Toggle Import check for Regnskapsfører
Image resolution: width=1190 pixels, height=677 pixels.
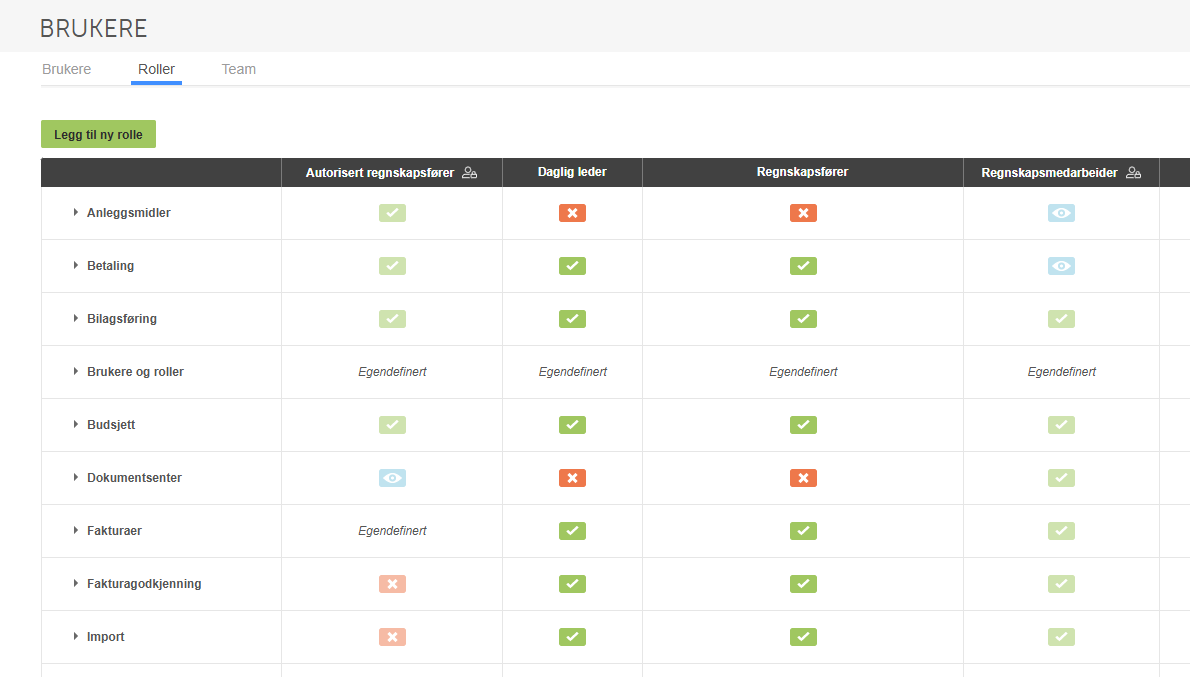[803, 637]
